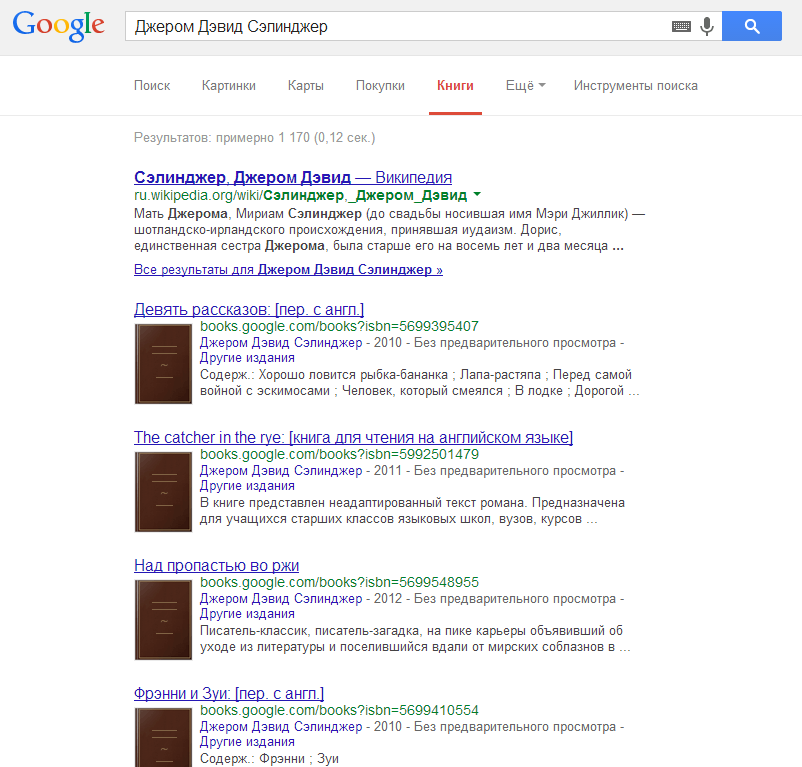The width and height of the screenshot is (802, 767).
Task: Open the on-screen keyboard icon
Action: pyautogui.click(x=681, y=26)
